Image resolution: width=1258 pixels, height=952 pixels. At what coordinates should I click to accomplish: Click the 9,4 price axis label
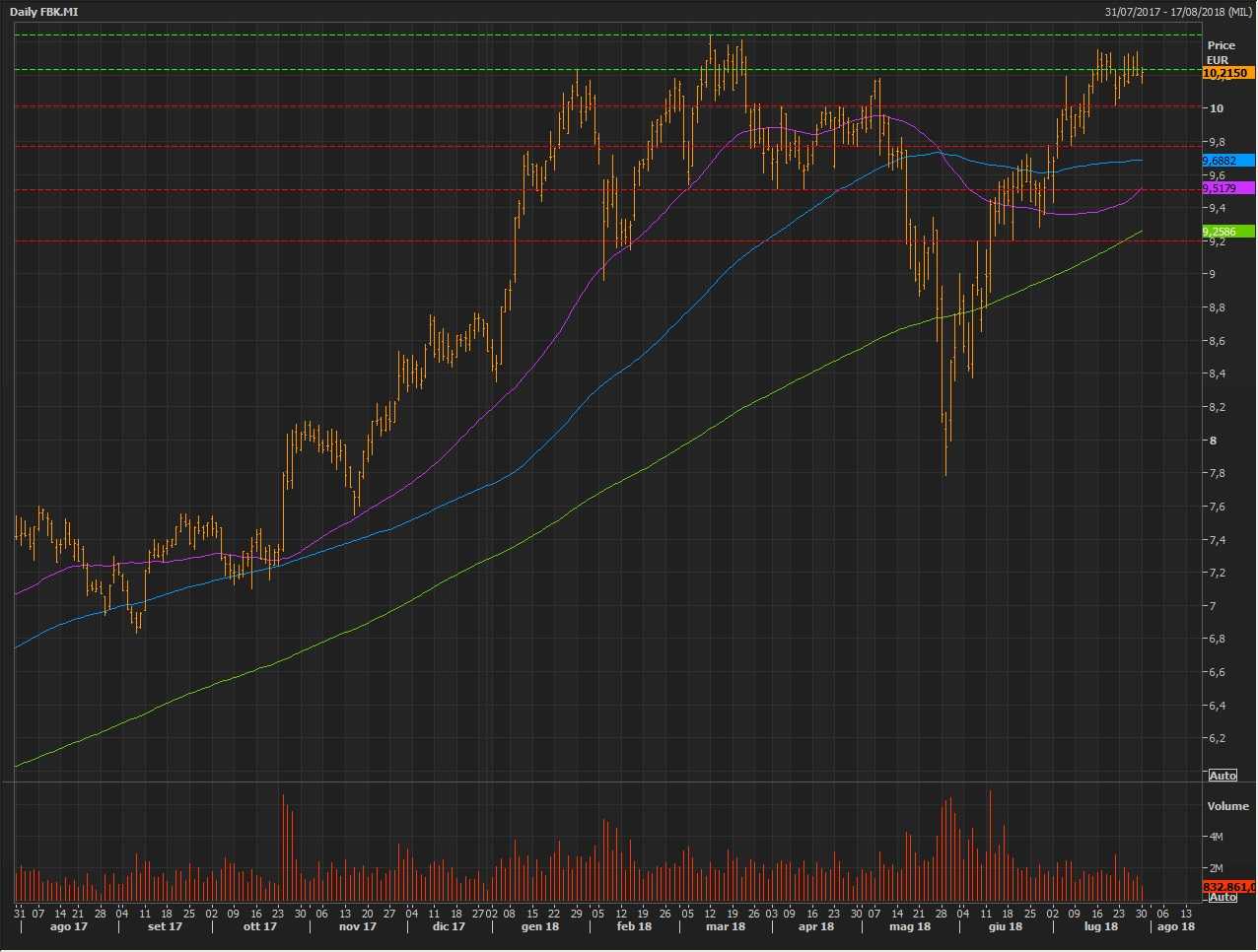pyautogui.click(x=1217, y=208)
